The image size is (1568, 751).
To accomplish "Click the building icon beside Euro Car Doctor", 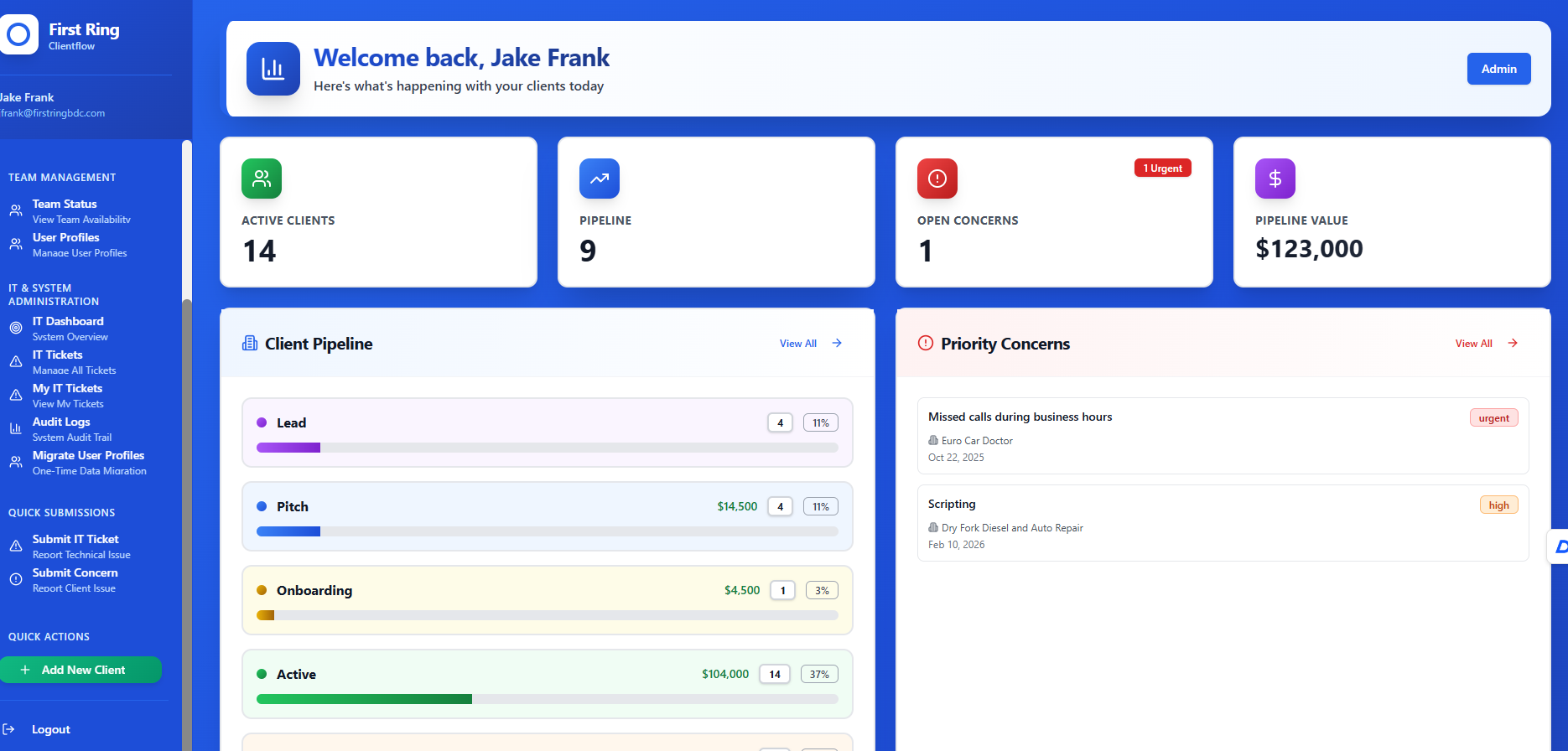I will [933, 440].
